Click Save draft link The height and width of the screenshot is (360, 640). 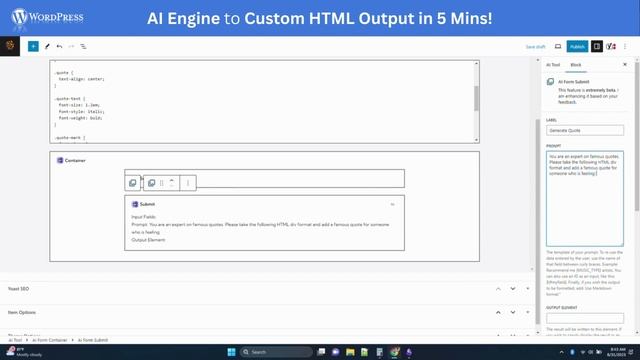click(535, 47)
